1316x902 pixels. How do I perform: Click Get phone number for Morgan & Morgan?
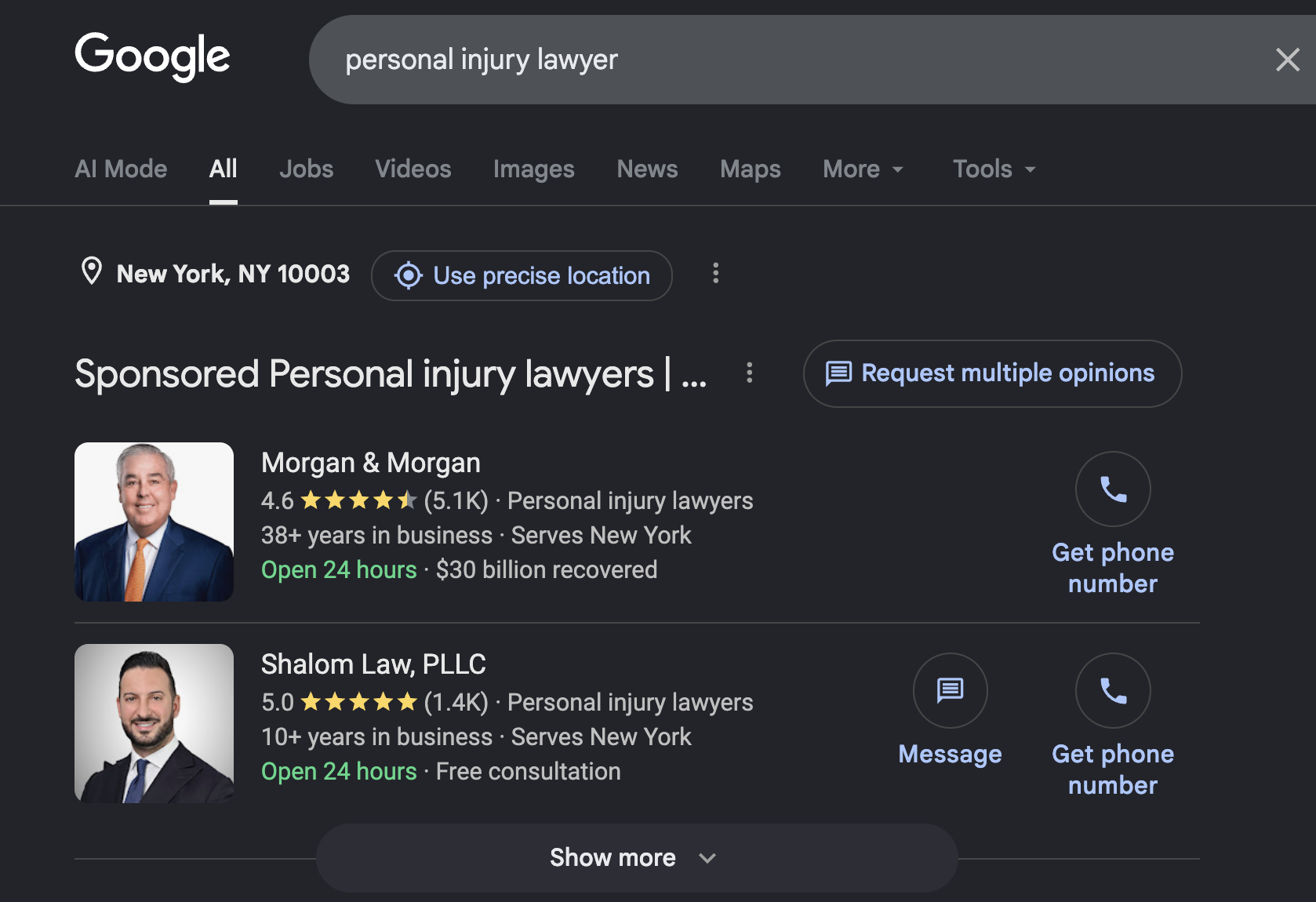pos(1113,568)
